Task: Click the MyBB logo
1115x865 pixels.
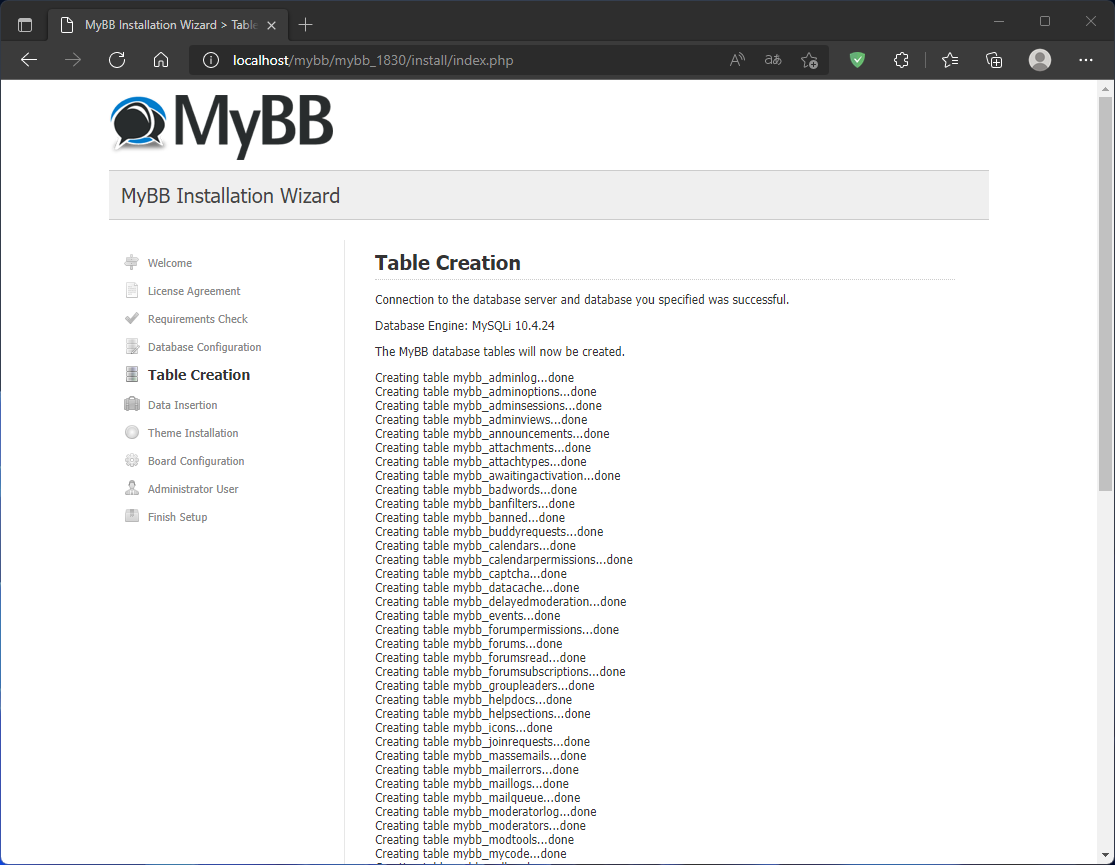Action: click(x=222, y=125)
